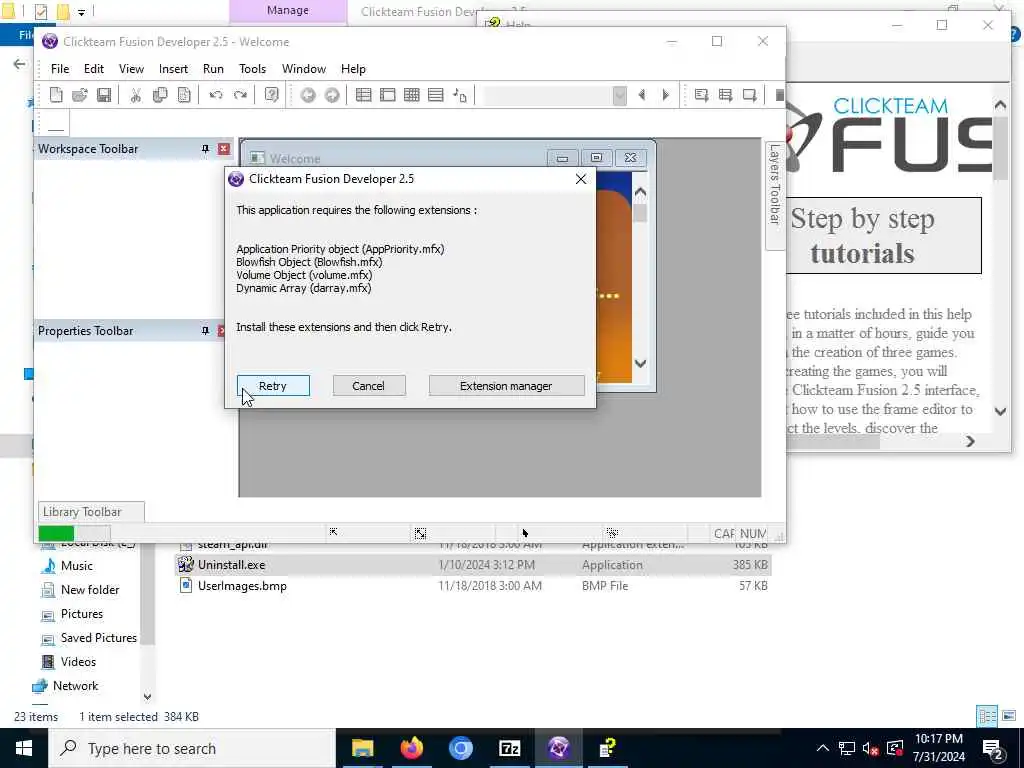Viewport: 1024px width, 768px height.
Task: Click the Next frame arrow icon
Action: coord(665,95)
